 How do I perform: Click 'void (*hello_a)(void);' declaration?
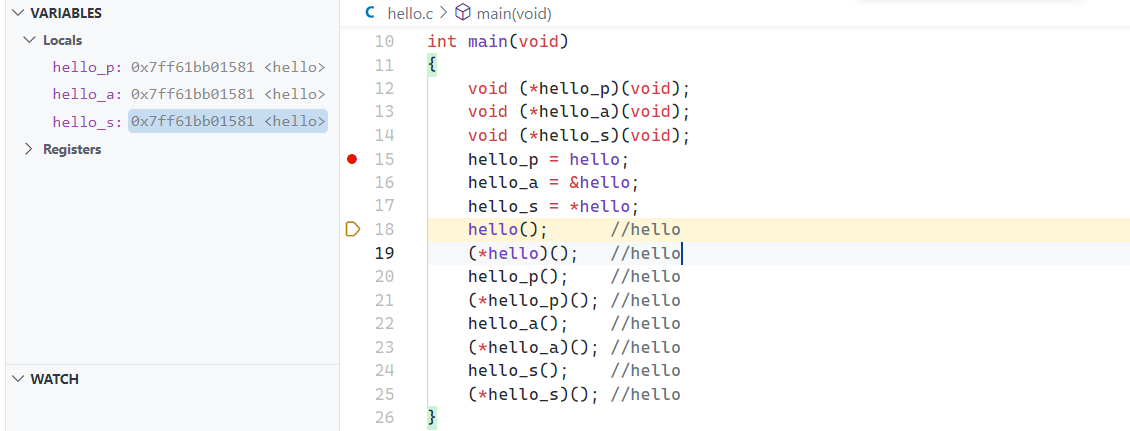[x=579, y=112]
